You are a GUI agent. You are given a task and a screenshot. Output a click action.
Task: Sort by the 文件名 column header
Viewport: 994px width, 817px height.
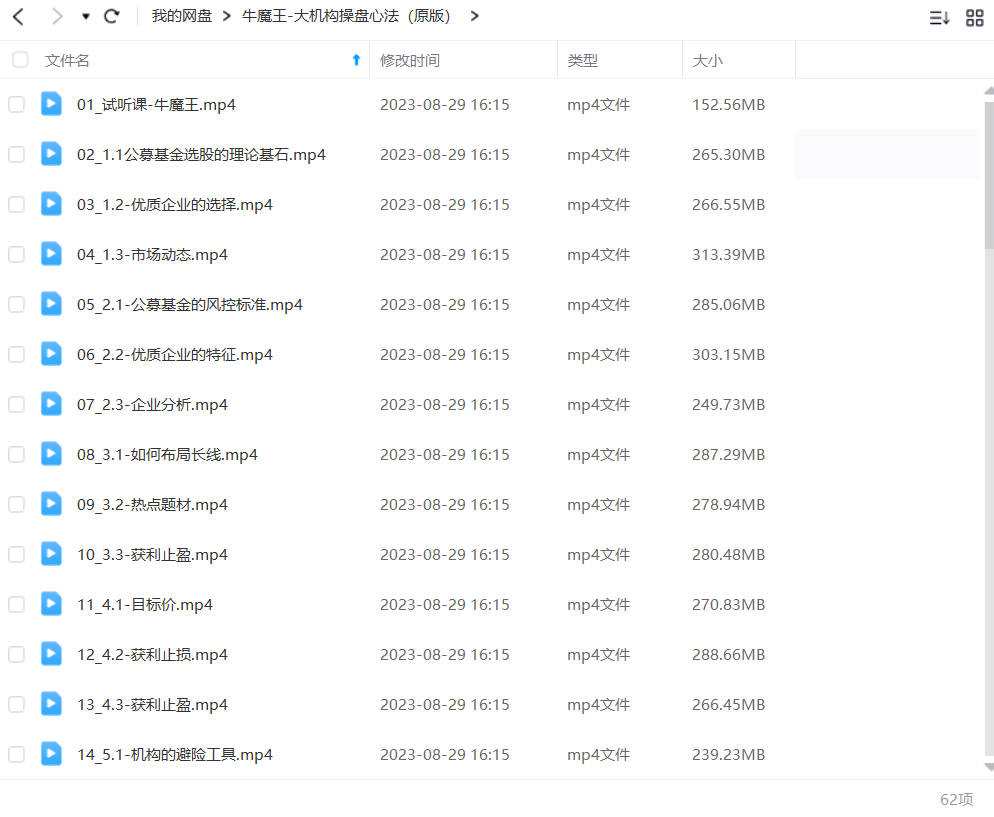tap(67, 61)
